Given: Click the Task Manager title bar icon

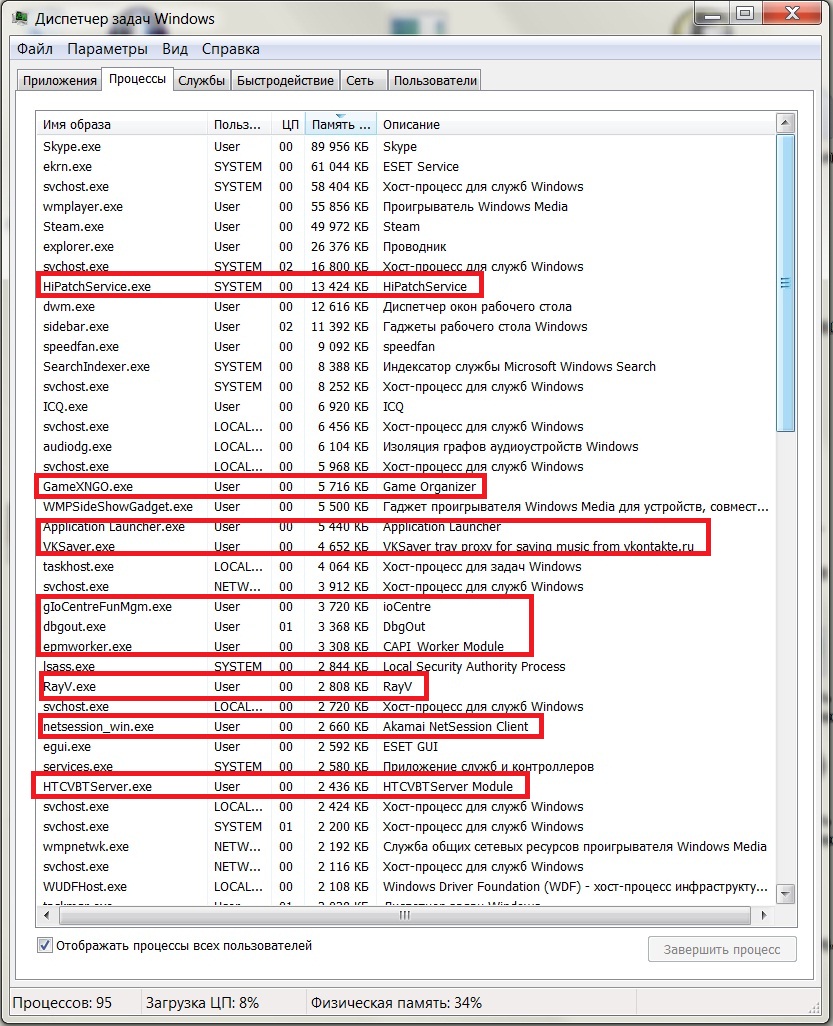Looking at the screenshot, I should tap(20, 18).
